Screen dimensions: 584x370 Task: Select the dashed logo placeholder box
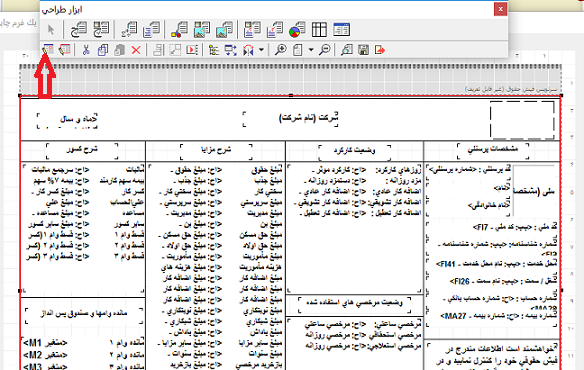pyautogui.click(x=522, y=120)
